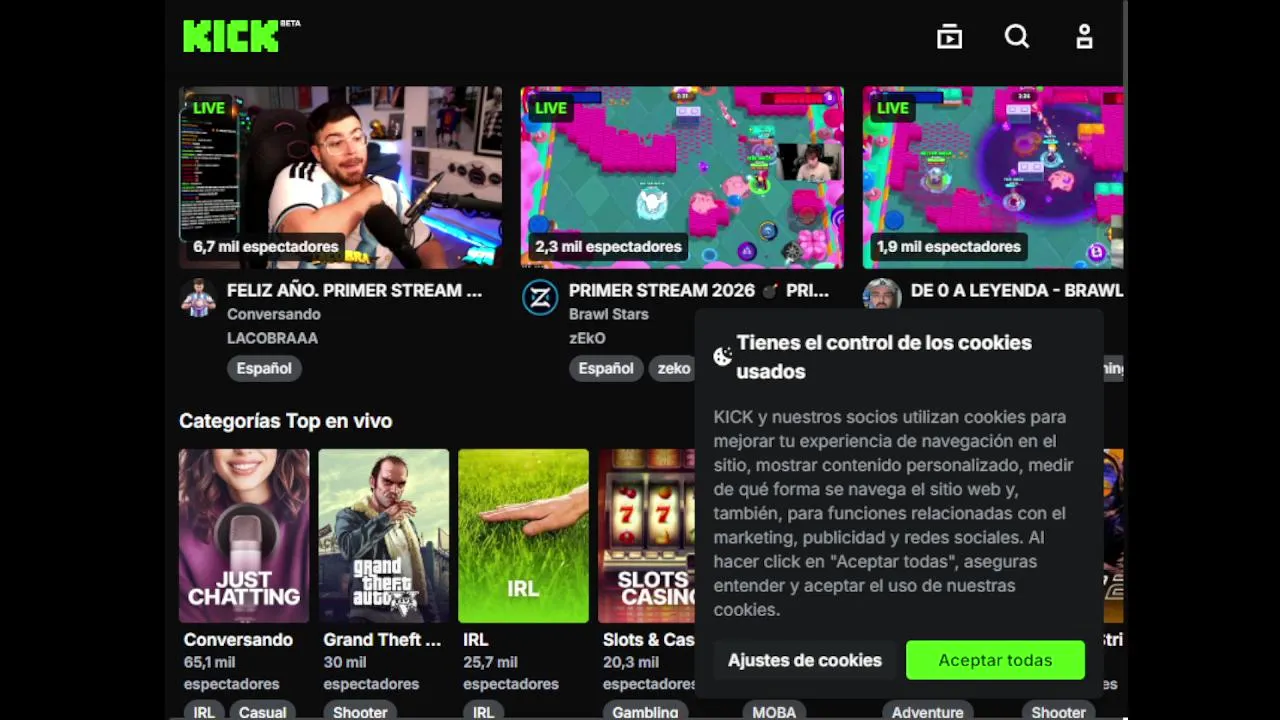Select IRL tag under IRL category

(x=483, y=712)
